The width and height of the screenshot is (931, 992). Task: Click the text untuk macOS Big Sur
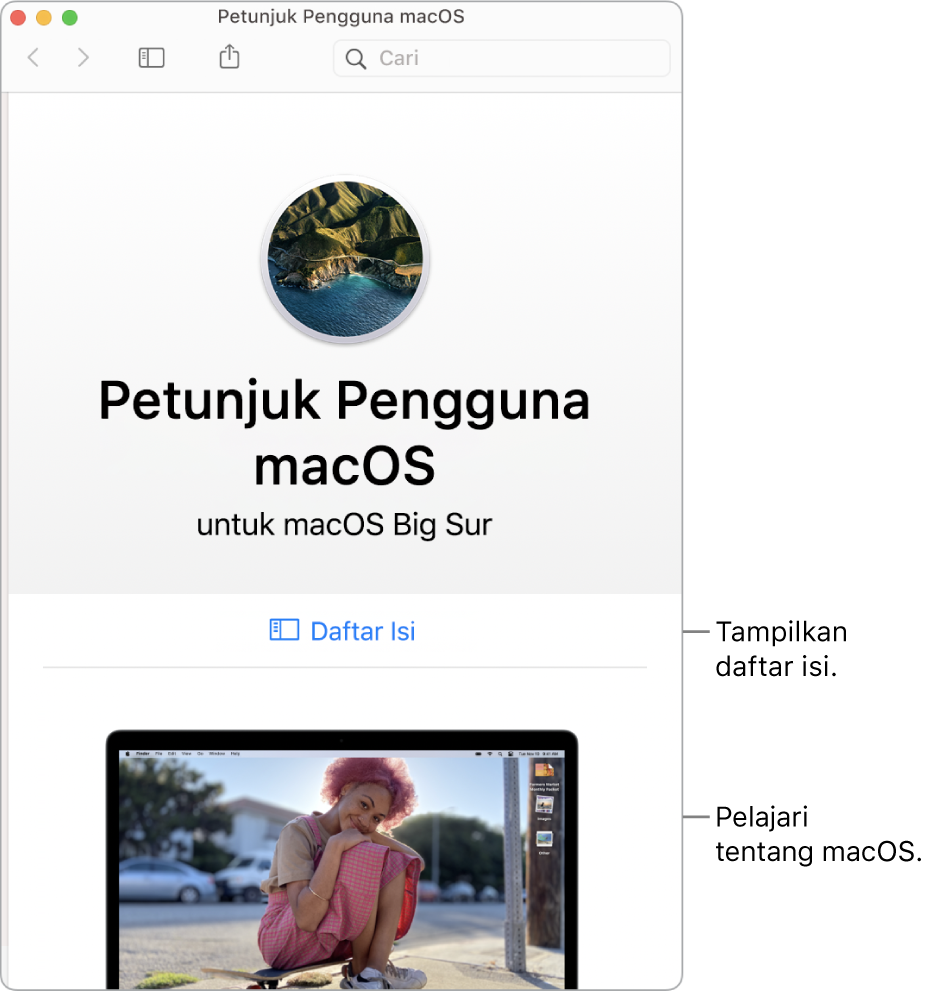[x=344, y=524]
